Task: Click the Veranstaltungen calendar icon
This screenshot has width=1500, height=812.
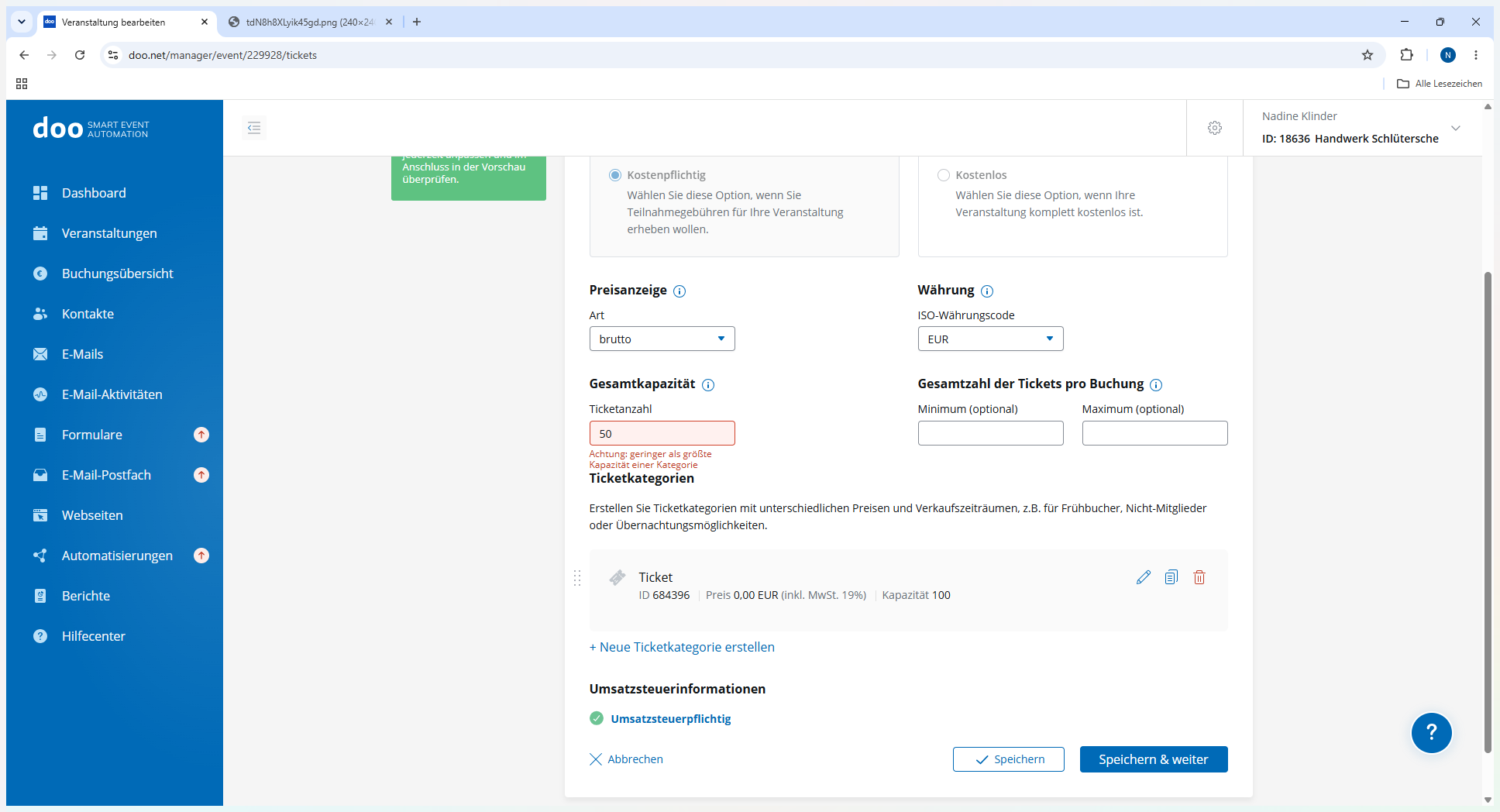Action: (x=40, y=233)
